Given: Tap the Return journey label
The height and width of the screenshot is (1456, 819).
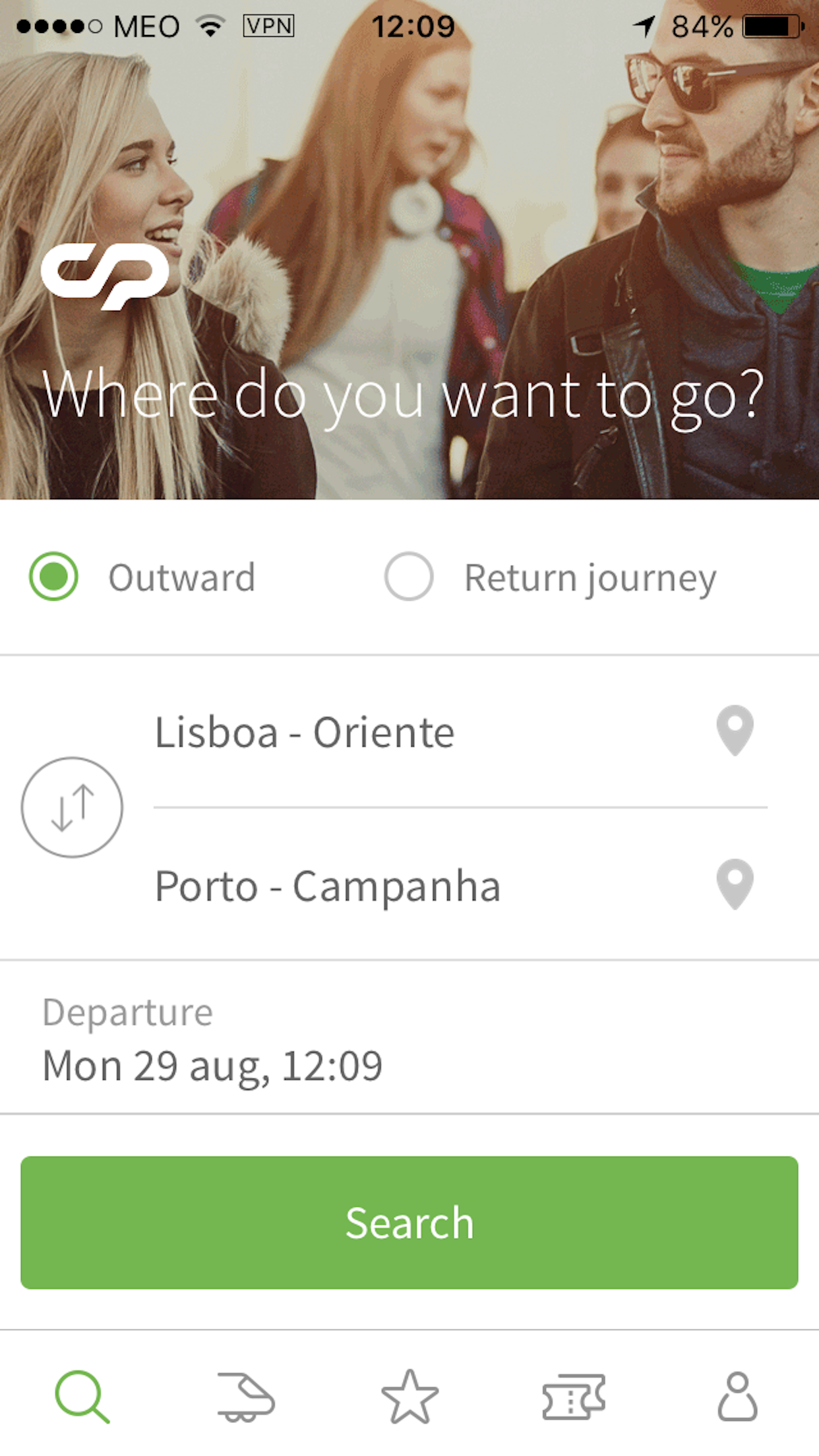Looking at the screenshot, I should coord(590,579).
